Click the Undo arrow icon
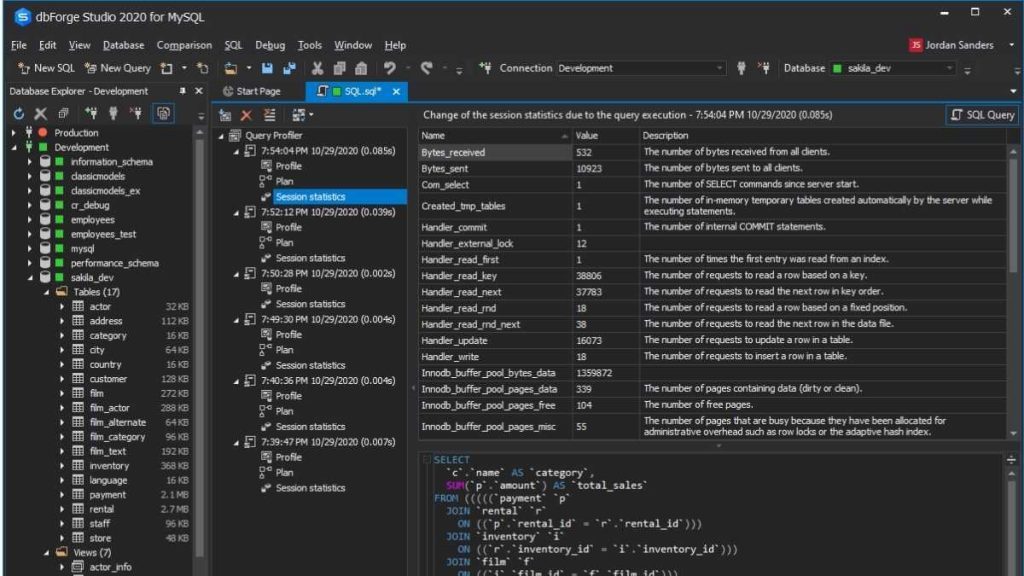Viewport: 1024px width, 576px height. click(x=390, y=68)
